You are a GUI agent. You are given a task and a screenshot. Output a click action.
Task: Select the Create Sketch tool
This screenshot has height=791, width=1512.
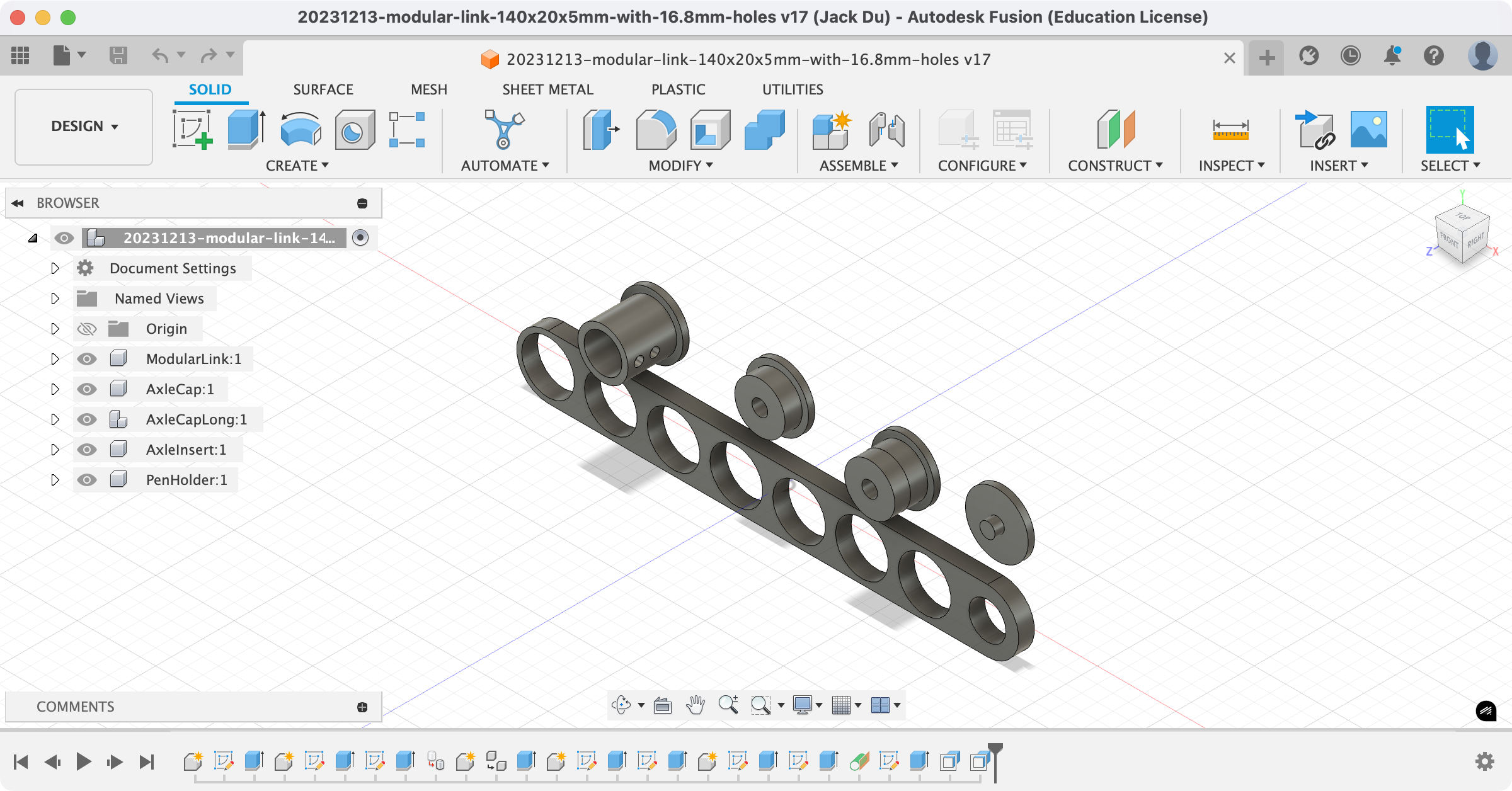[x=192, y=129]
